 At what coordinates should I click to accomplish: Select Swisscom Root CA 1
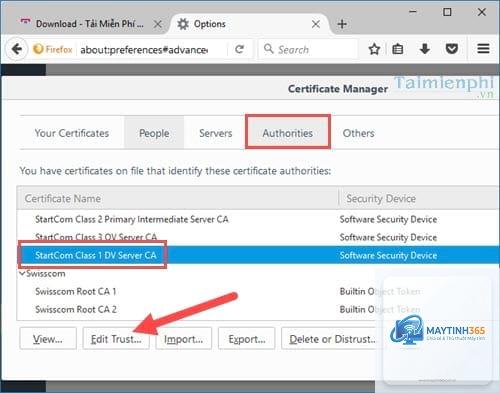coord(76,291)
